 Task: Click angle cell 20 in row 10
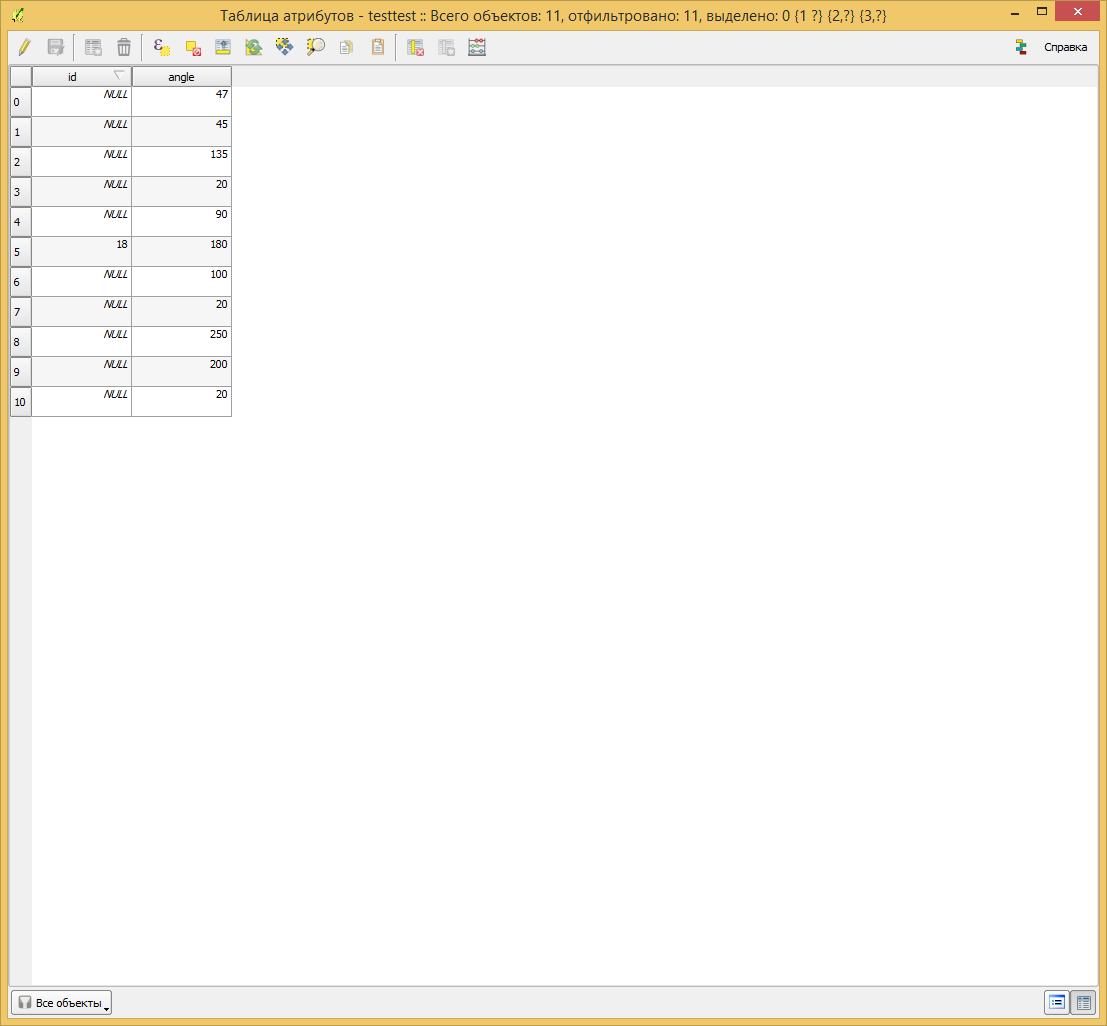(x=181, y=402)
